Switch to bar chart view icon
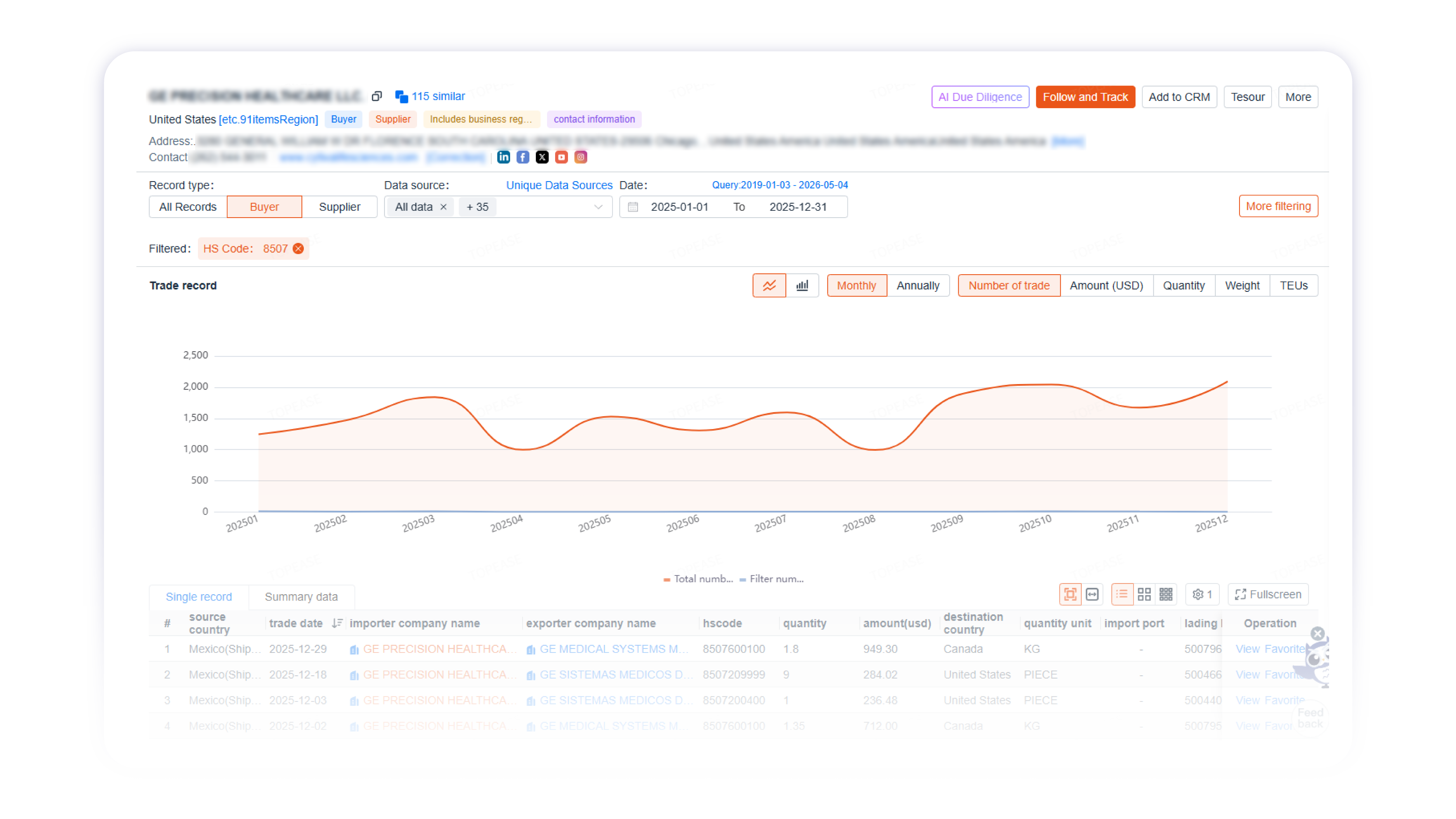This screenshot has height=819, width=1456. 802,285
